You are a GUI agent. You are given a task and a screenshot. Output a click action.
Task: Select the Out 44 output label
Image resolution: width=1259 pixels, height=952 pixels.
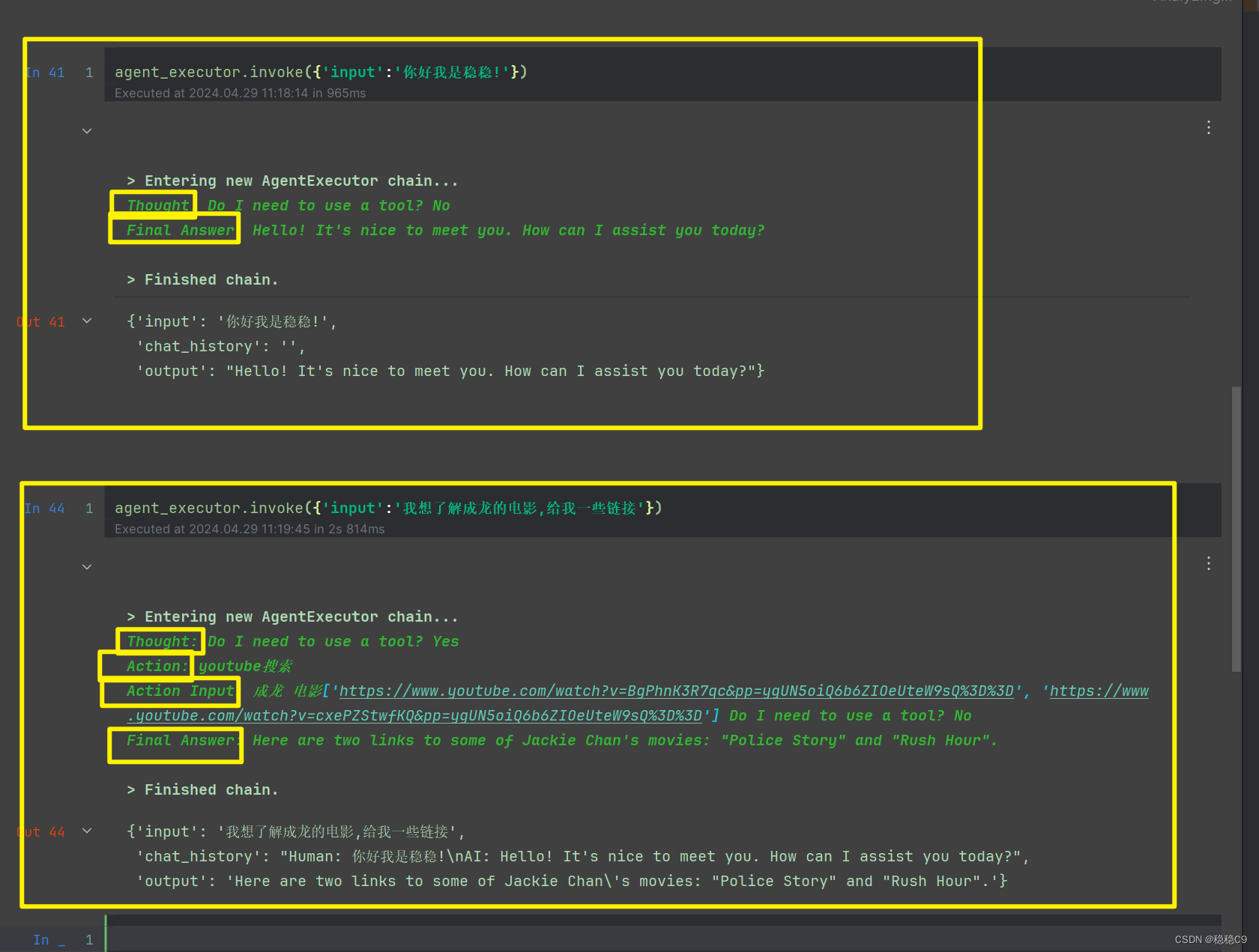pos(41,832)
